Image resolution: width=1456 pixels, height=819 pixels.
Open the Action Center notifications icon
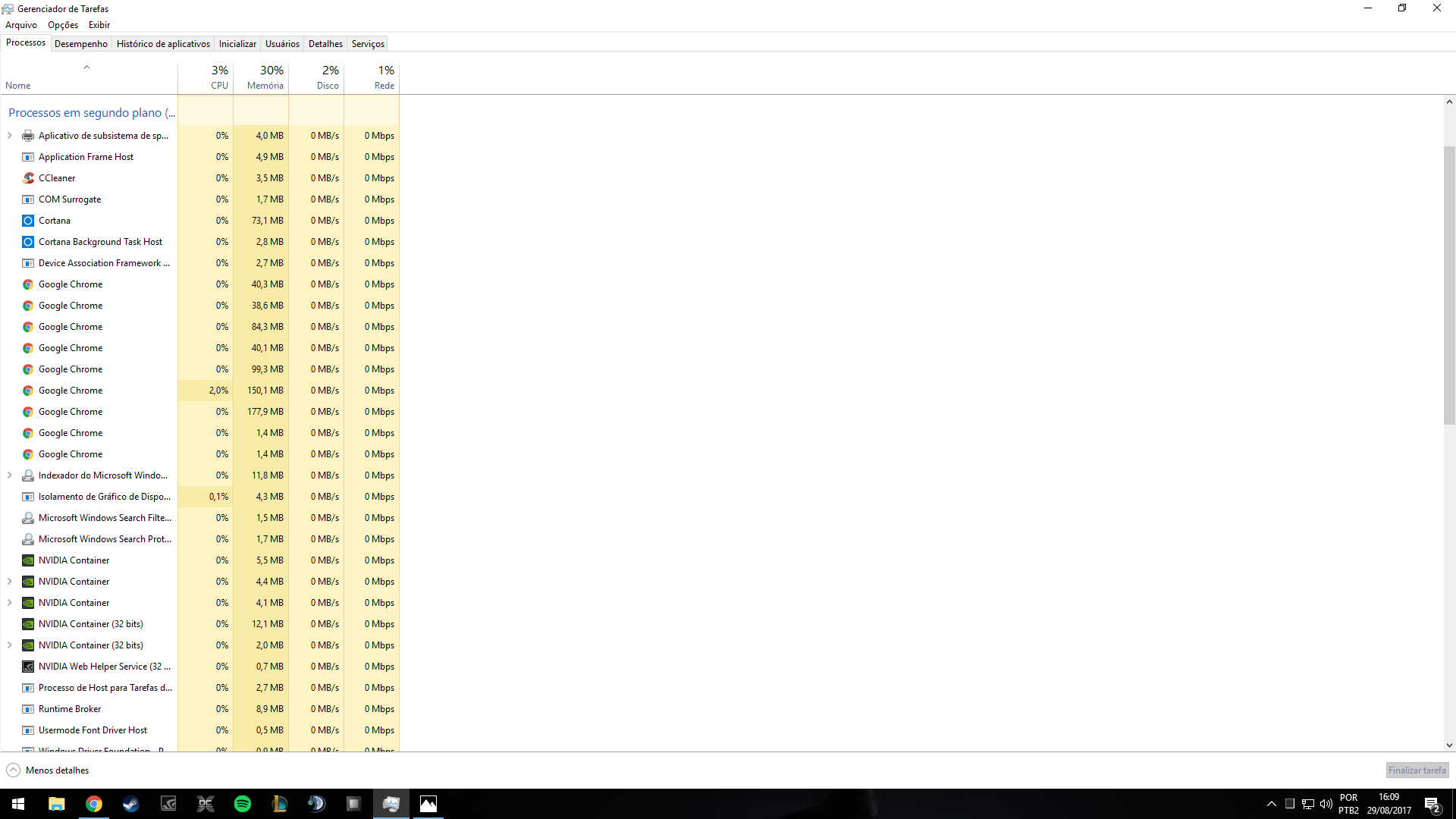point(1432,804)
